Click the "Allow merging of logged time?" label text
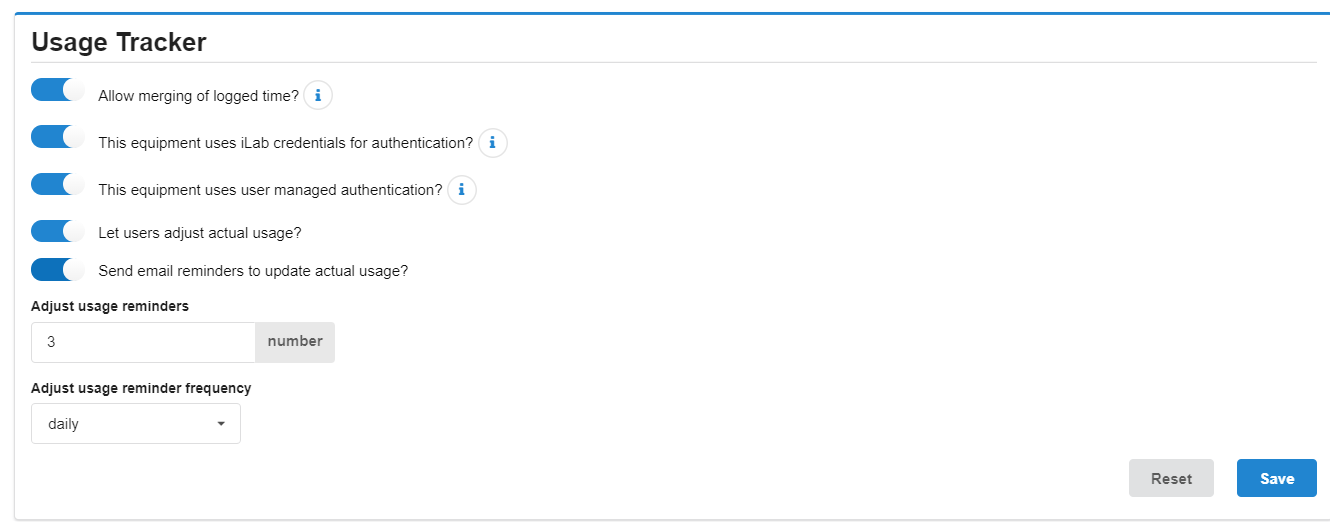Viewport: 1330px width, 522px height. point(198,96)
